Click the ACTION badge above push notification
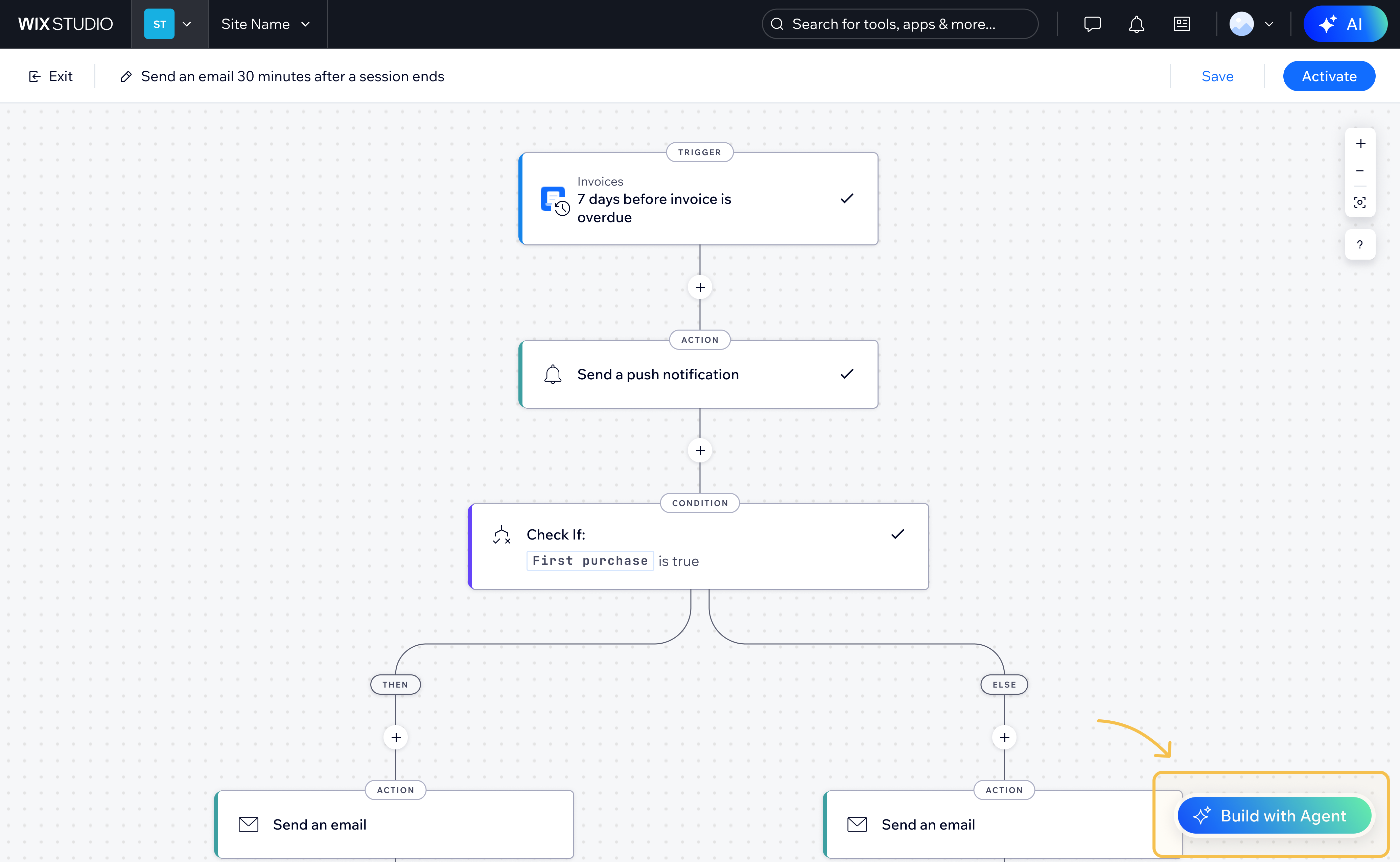Image resolution: width=1400 pixels, height=862 pixels. point(700,340)
